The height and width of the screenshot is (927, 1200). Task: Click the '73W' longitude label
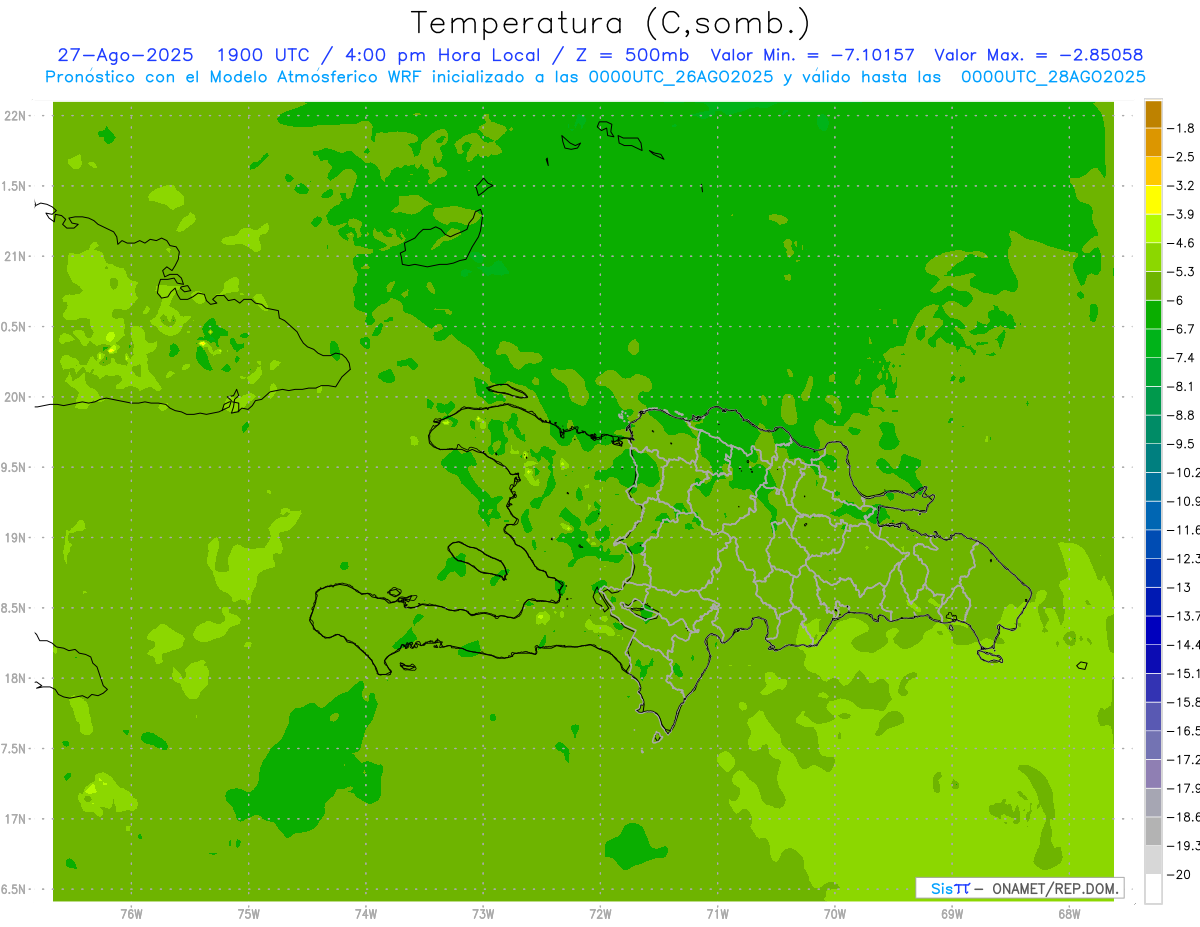pyautogui.click(x=483, y=913)
